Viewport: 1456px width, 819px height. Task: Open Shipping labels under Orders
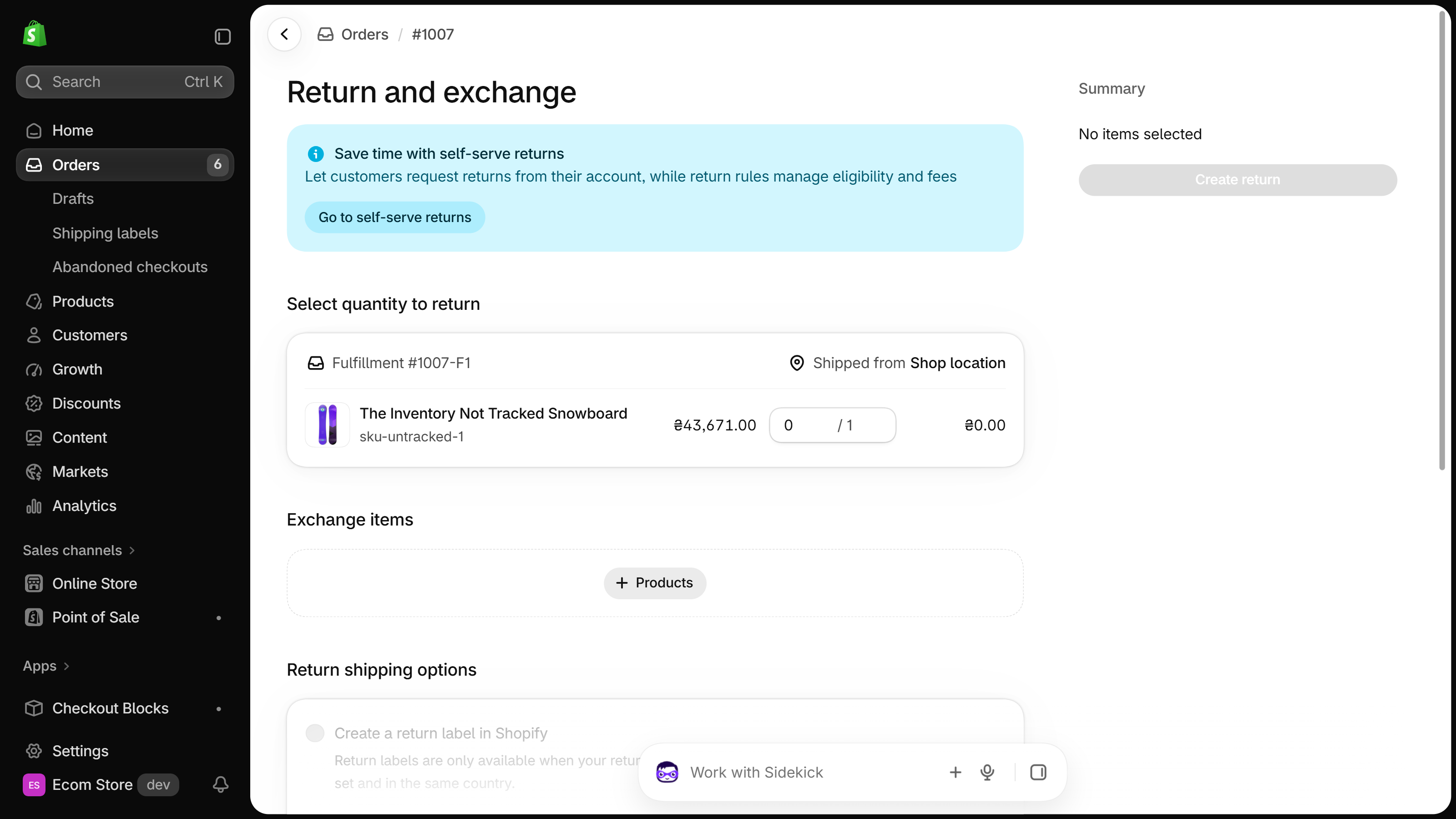[105, 233]
